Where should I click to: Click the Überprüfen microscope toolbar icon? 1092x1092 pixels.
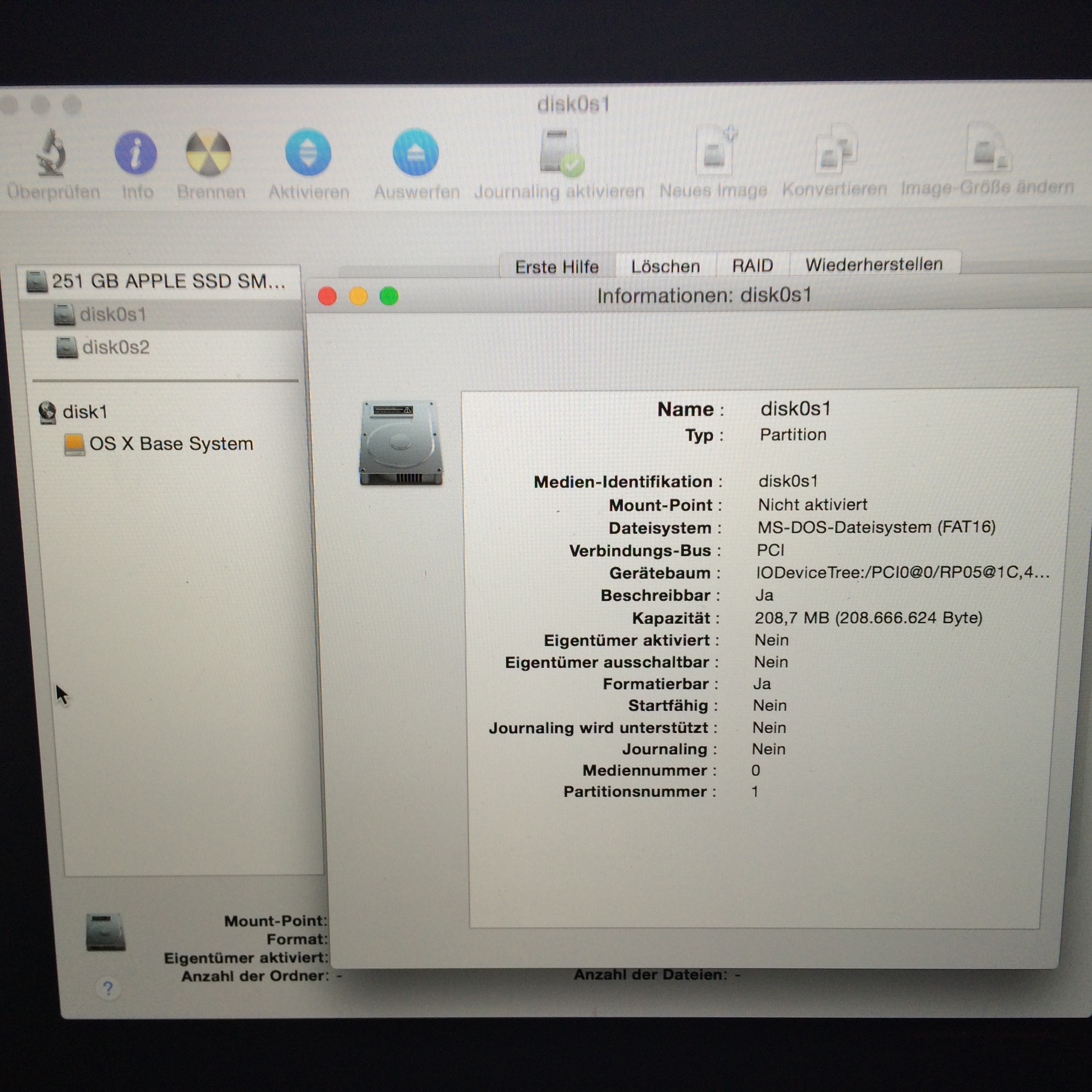(x=52, y=153)
